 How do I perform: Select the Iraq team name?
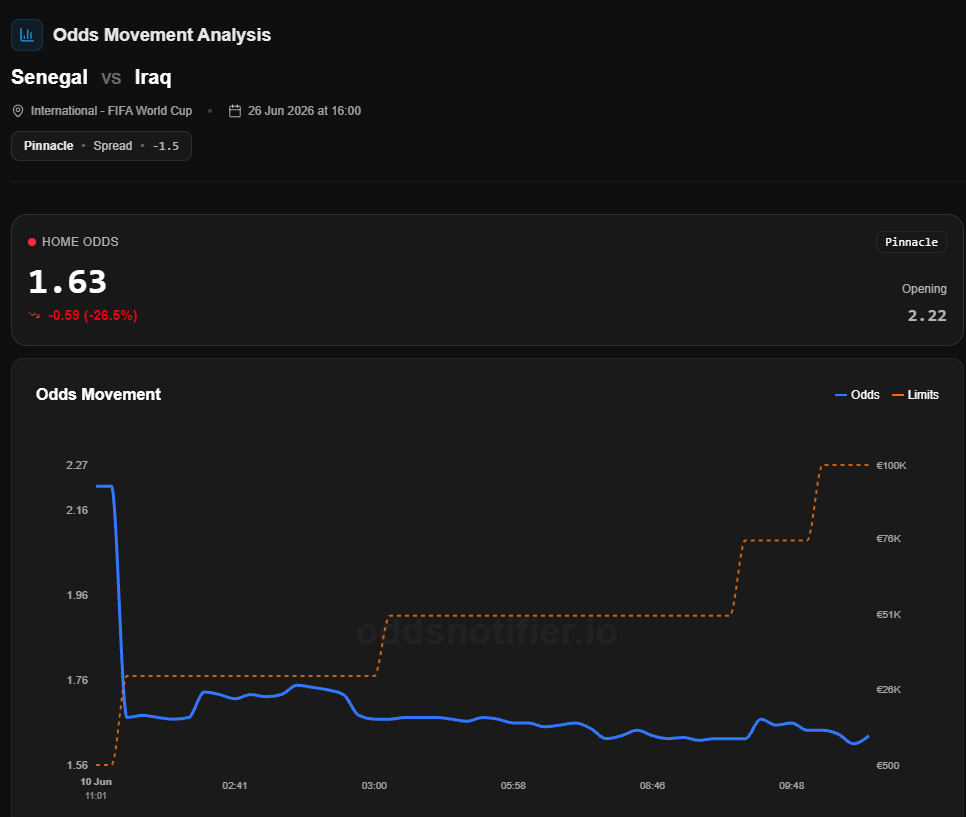pos(153,78)
